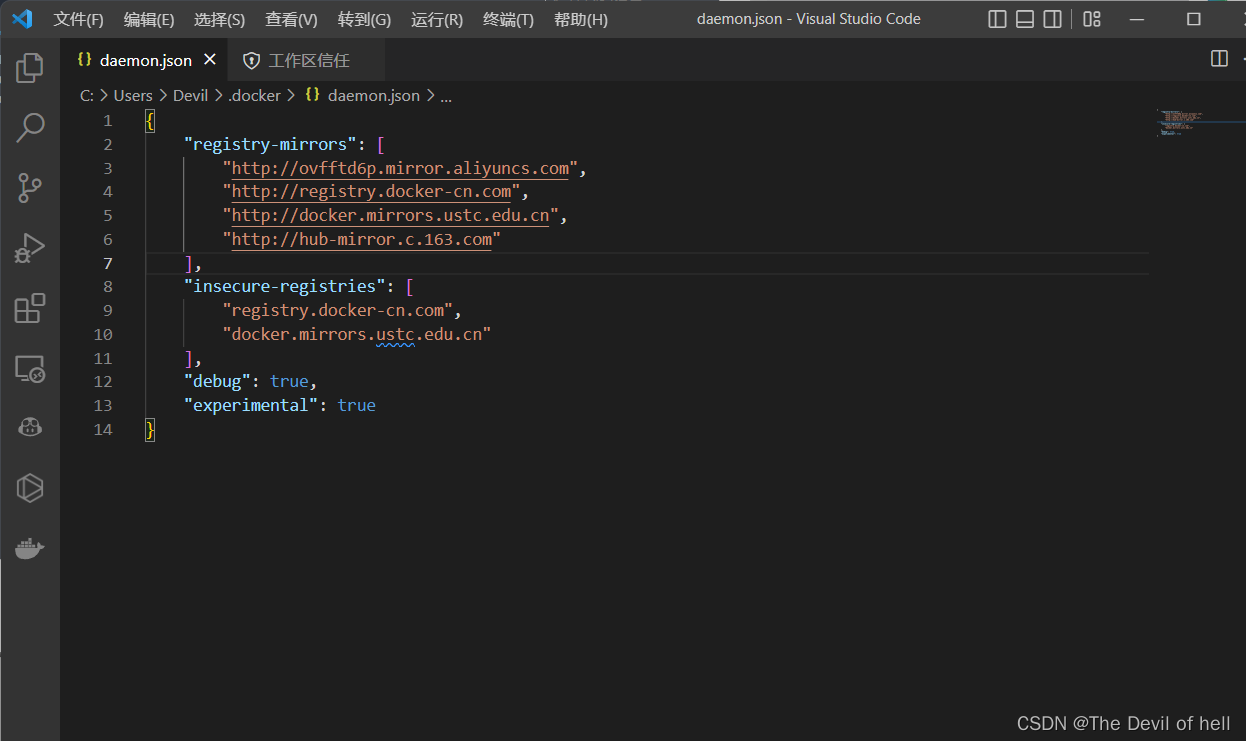
Task: Switch to the daemon.json tab
Action: tap(145, 60)
